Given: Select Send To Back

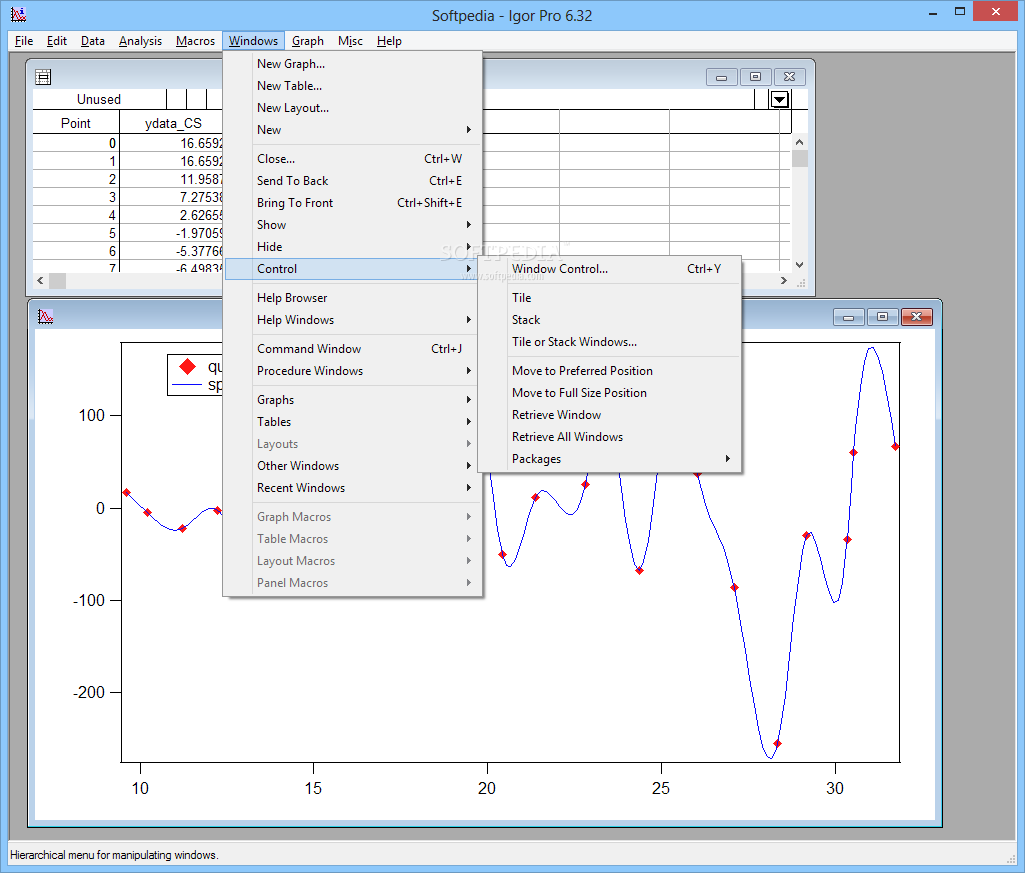Looking at the screenshot, I should [x=353, y=181].
